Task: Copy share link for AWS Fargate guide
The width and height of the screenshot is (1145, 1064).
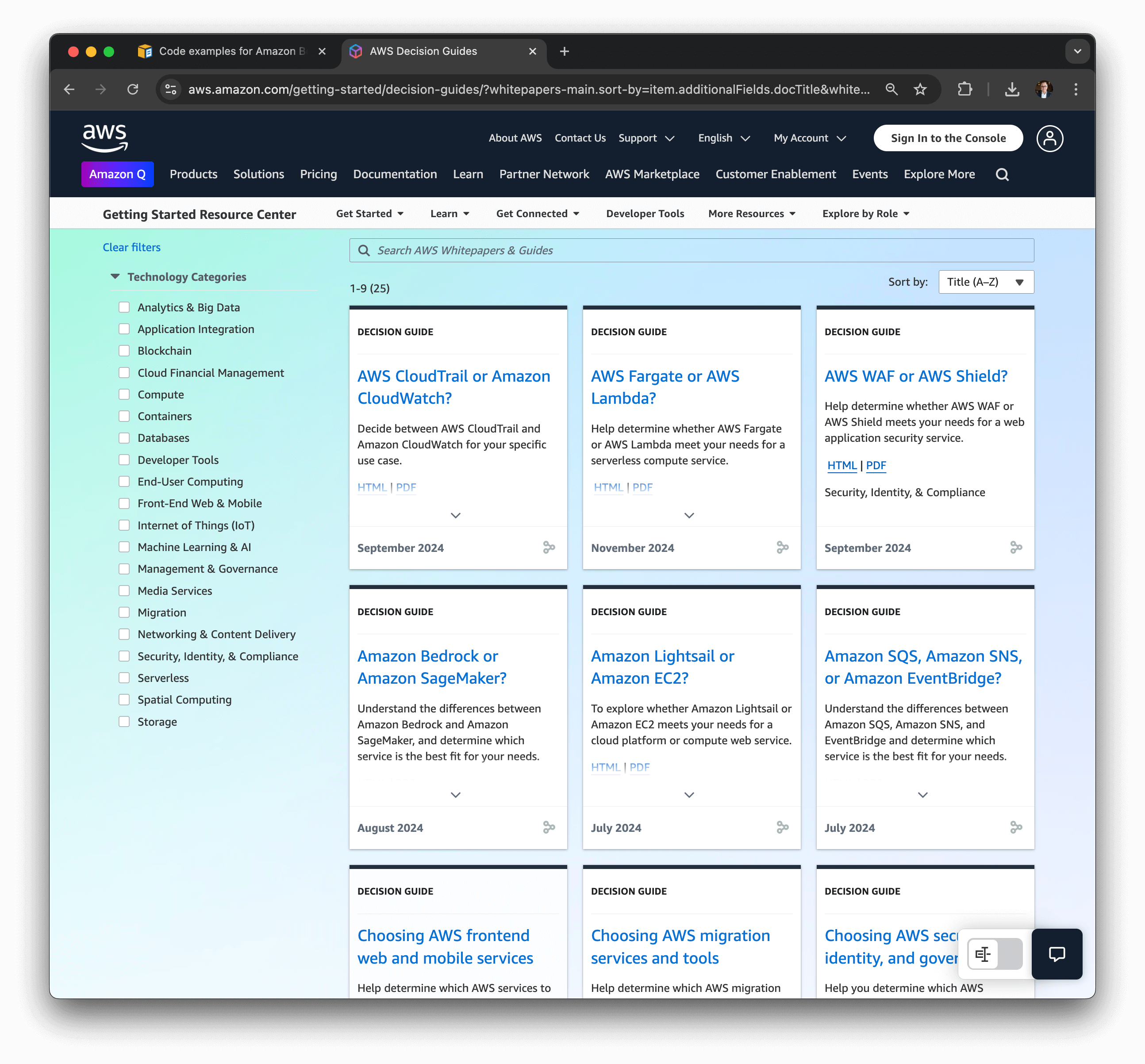Action: coord(782,547)
